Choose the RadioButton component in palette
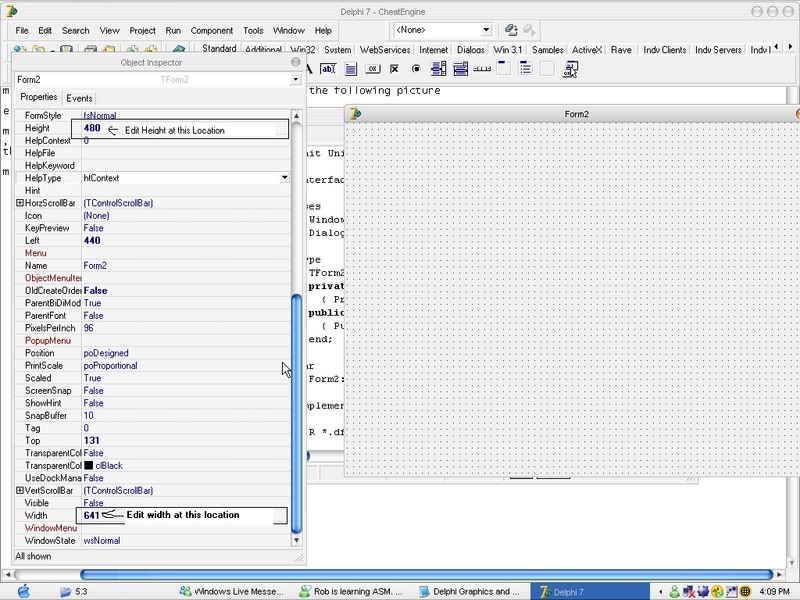The width and height of the screenshot is (800, 600). coord(416,69)
